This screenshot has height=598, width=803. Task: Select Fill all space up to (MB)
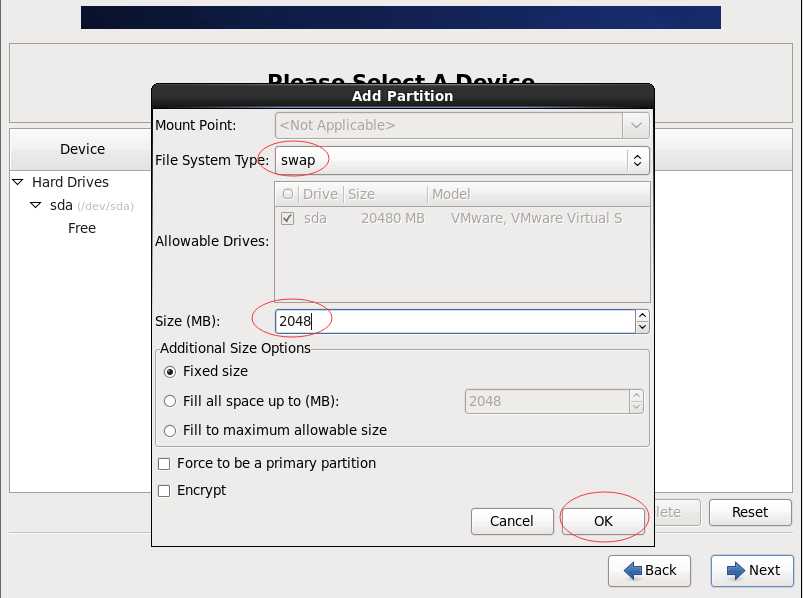(x=170, y=401)
